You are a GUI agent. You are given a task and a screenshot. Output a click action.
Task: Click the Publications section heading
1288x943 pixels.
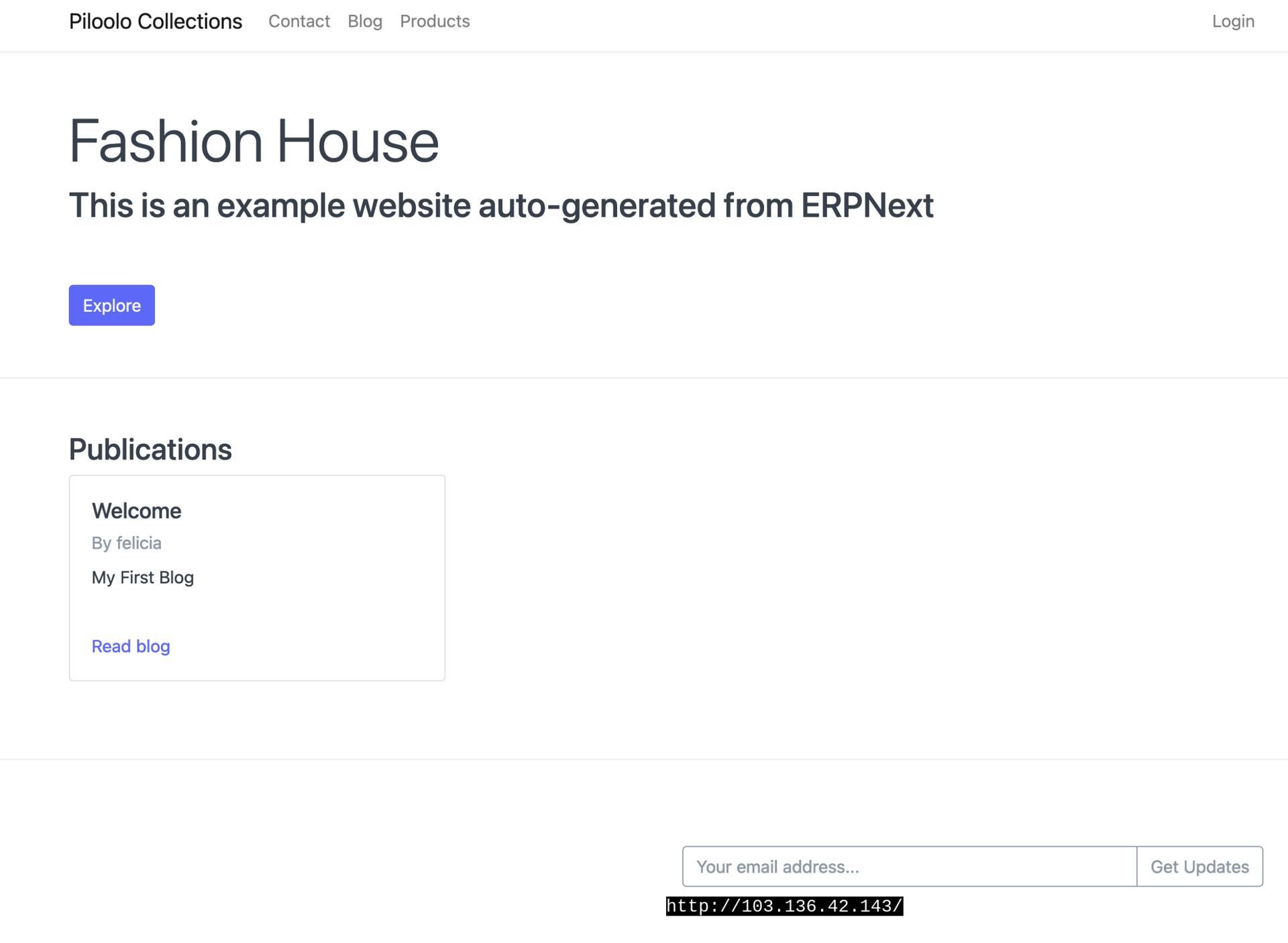point(150,449)
